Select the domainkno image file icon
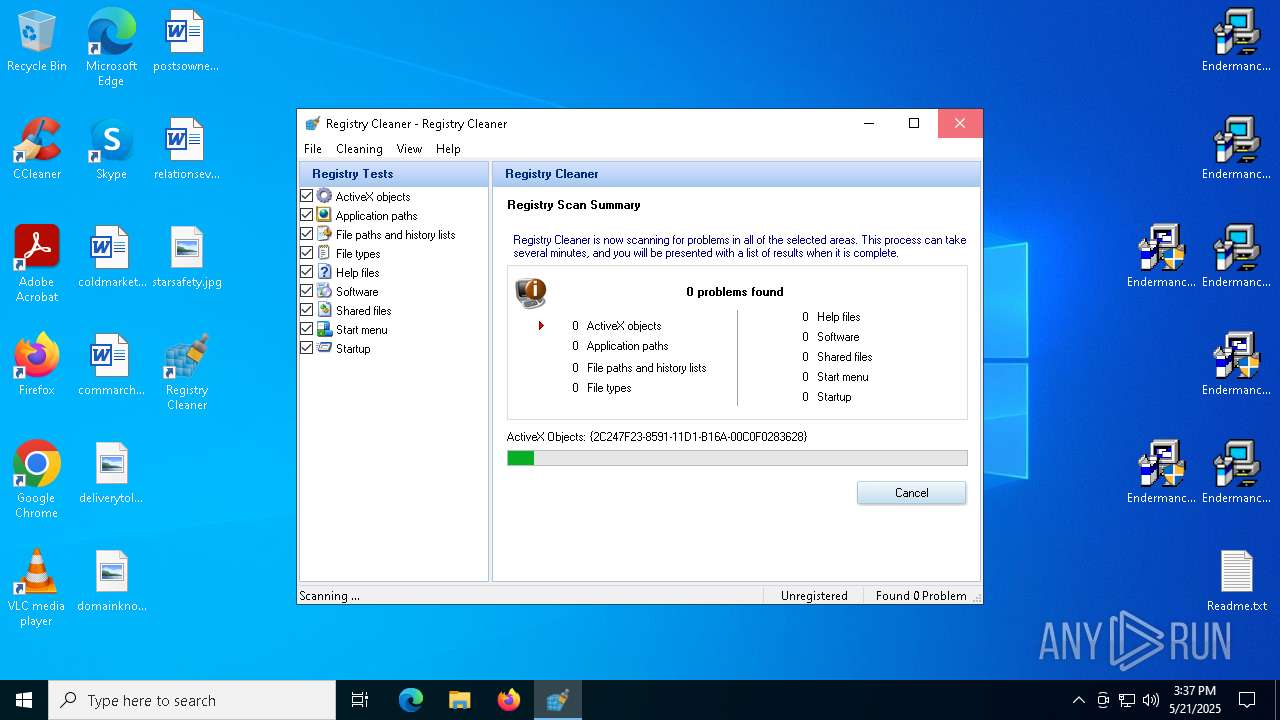 point(111,581)
